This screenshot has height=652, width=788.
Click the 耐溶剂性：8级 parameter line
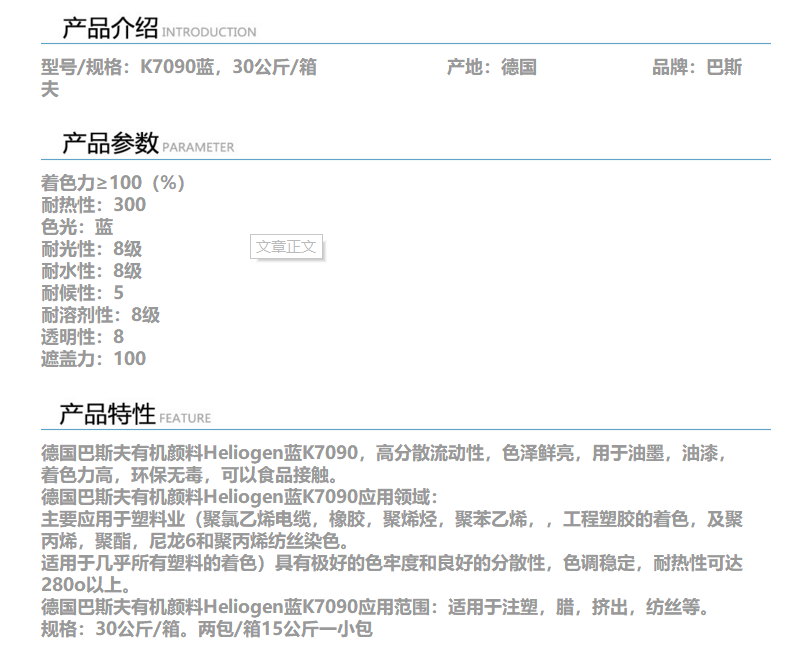100,315
